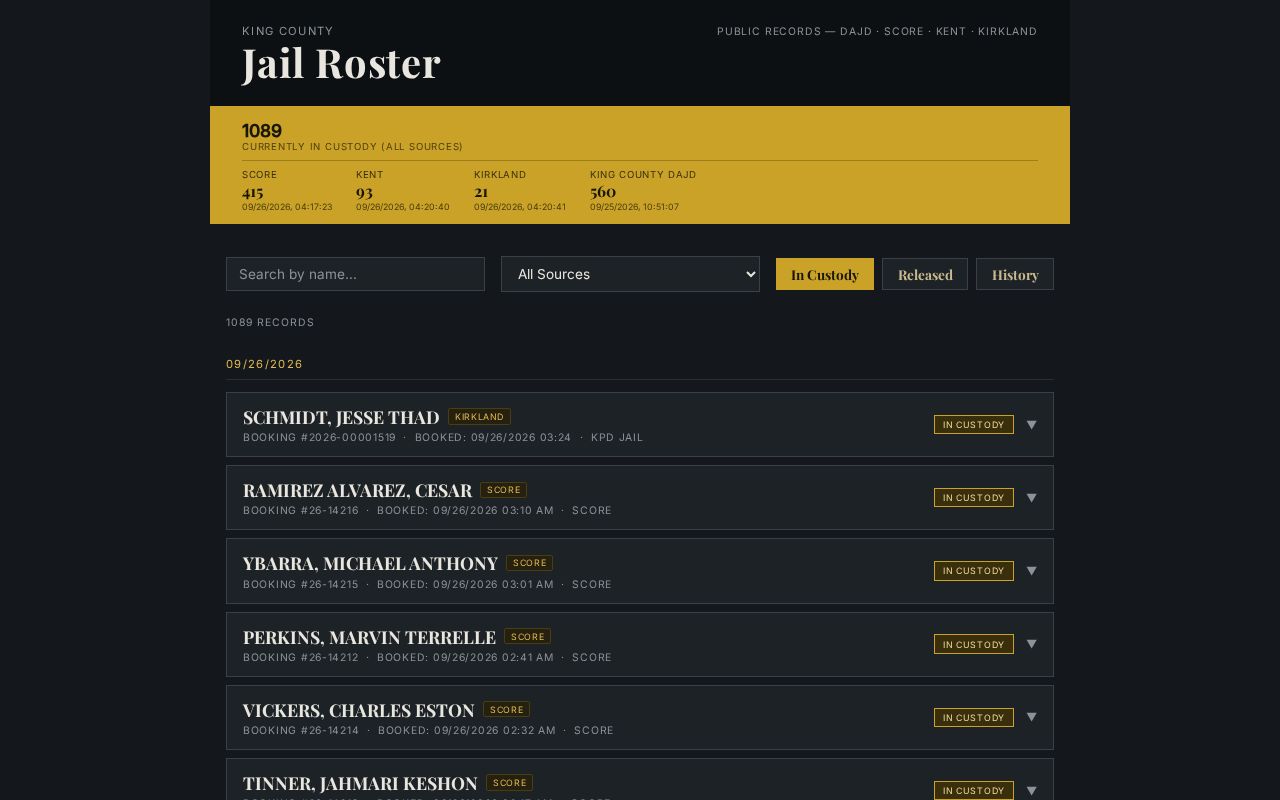
Task: Open the All Sources dropdown
Action: (x=630, y=274)
